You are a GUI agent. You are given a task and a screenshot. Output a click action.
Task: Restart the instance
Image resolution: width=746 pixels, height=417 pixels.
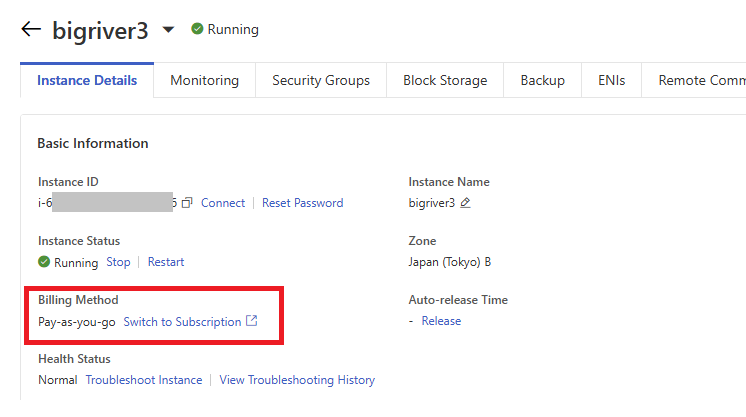pyautogui.click(x=166, y=262)
